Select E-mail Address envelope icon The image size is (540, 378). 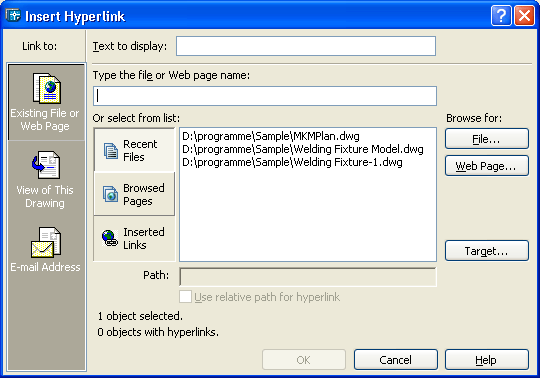[46, 242]
